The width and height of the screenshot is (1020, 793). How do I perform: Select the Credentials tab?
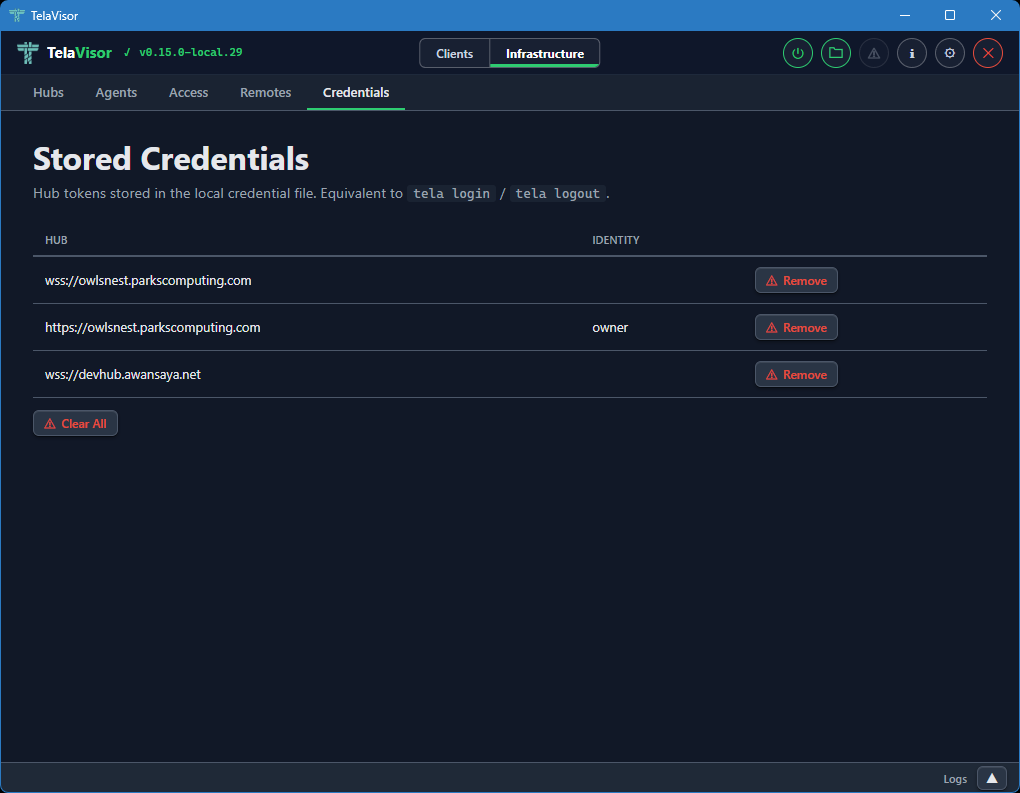coord(356,92)
